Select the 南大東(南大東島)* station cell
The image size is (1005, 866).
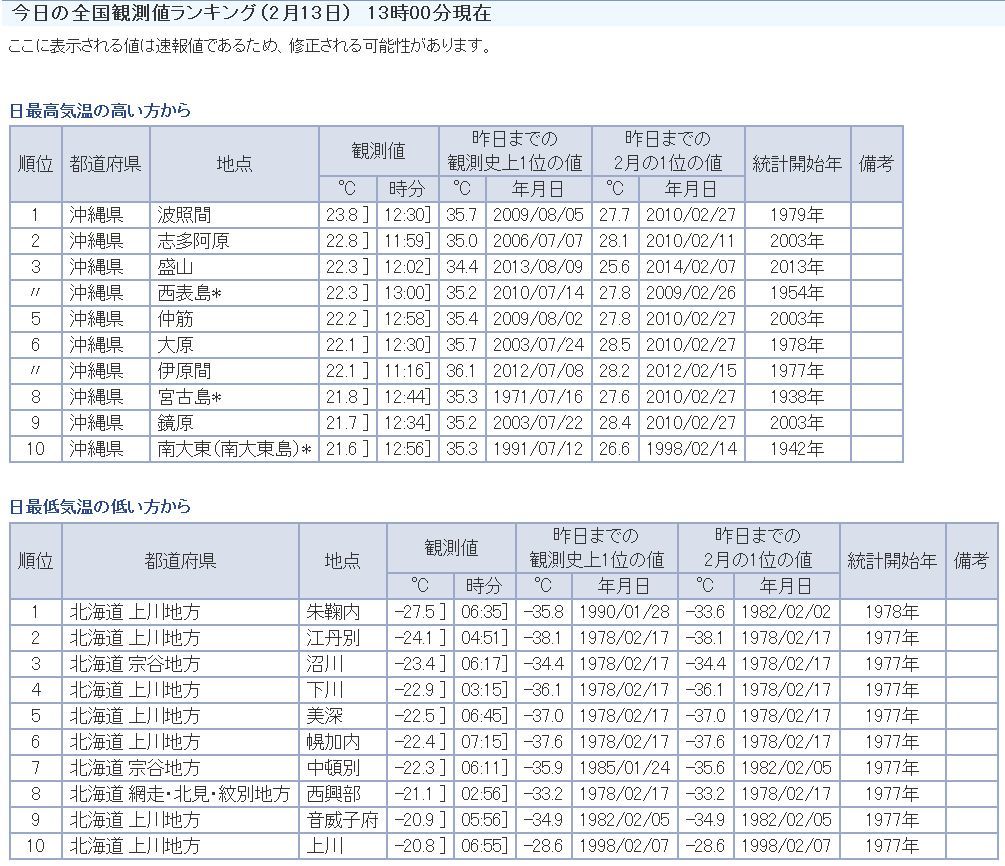point(234,449)
